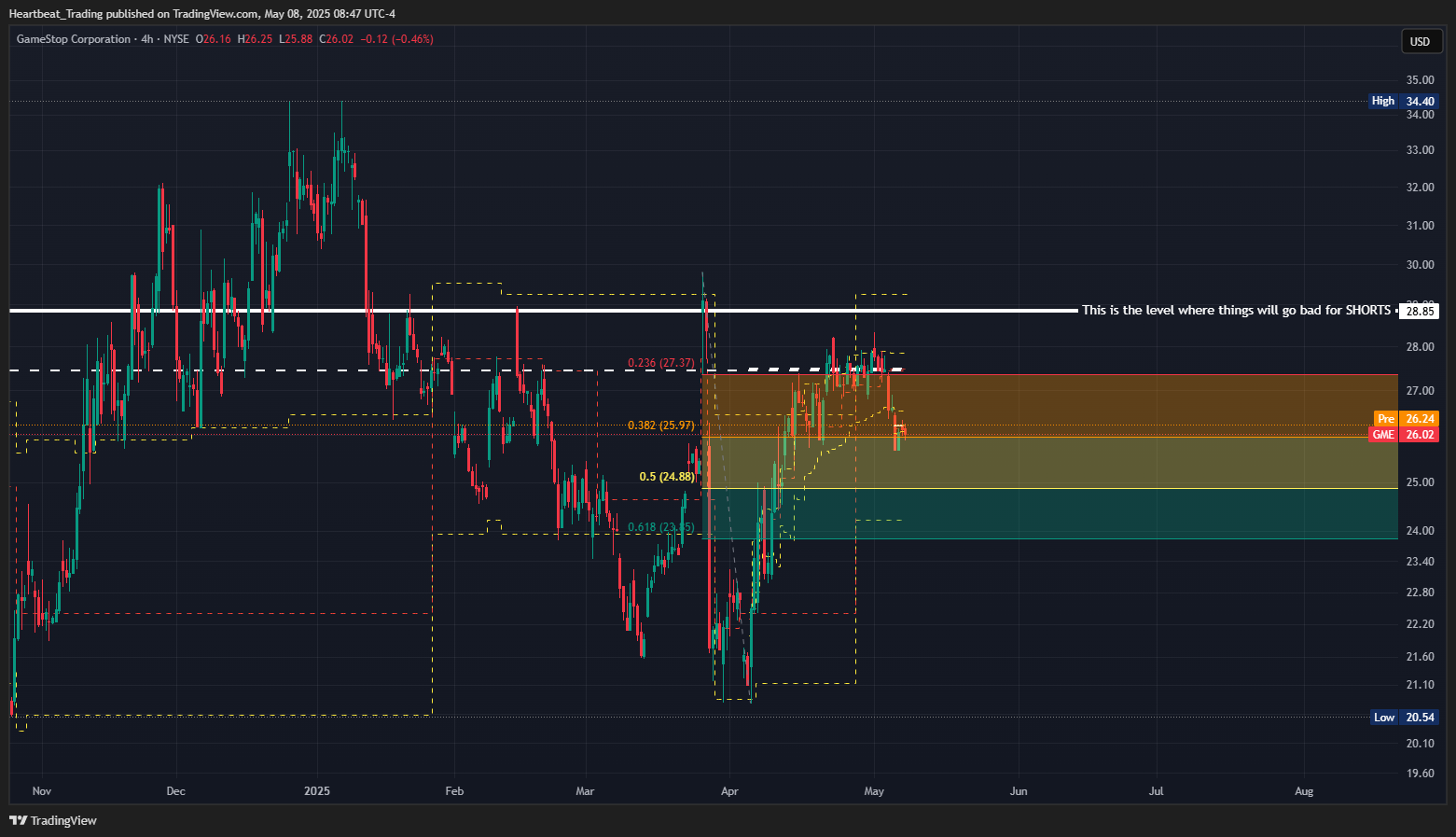Viewport: 1456px width, 837px height.
Task: Click the 21.10 price axis value
Action: point(1421,685)
